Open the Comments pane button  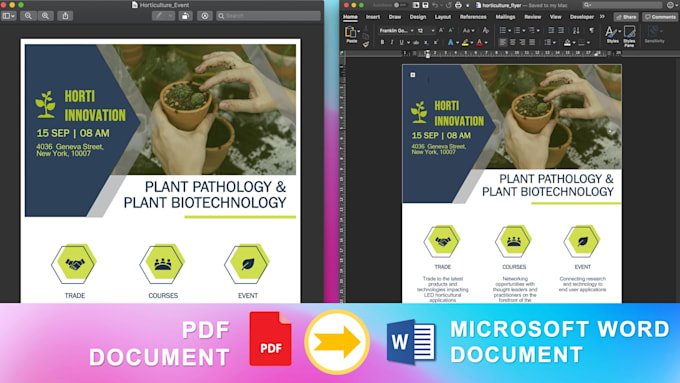(660, 17)
